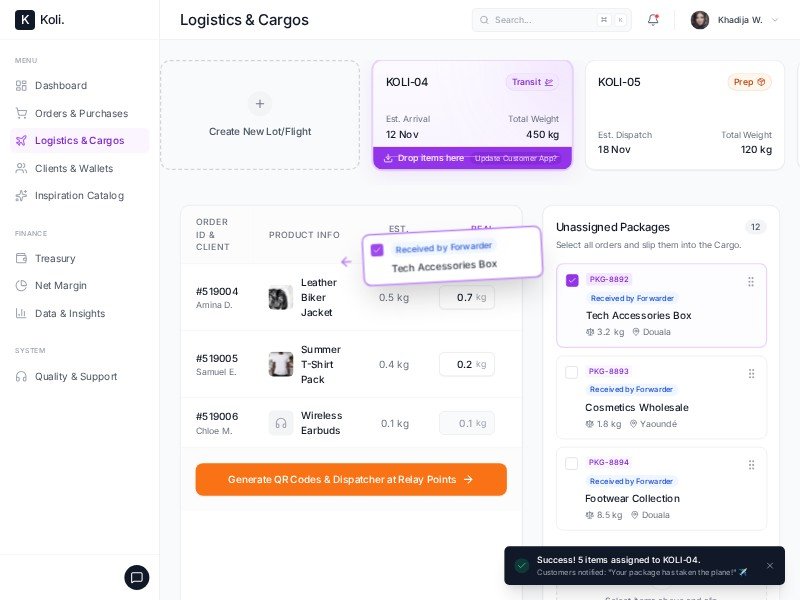Grab the drag handle on PKG-8892
800x600 pixels.
[751, 281]
